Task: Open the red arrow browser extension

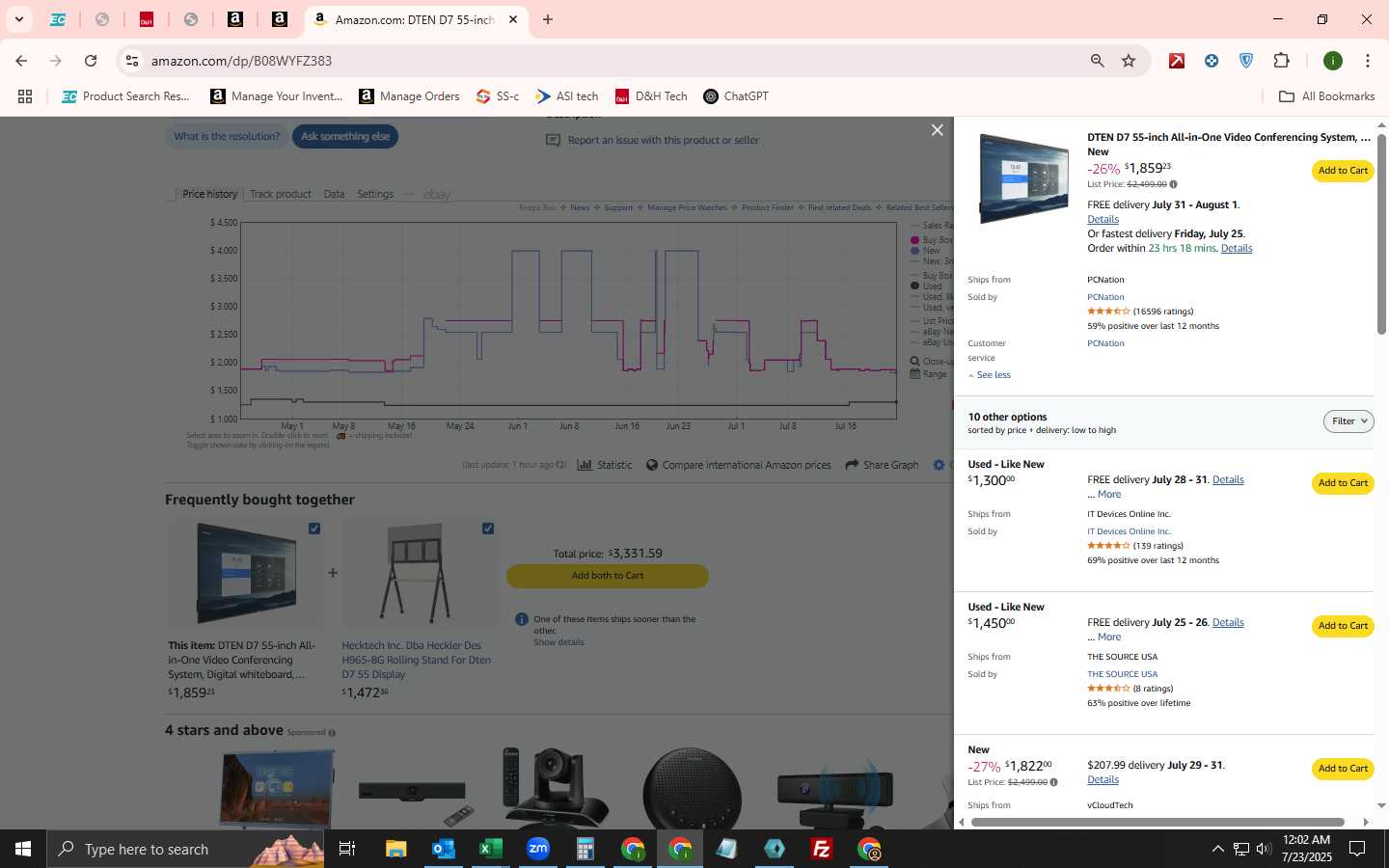Action: tap(1177, 61)
